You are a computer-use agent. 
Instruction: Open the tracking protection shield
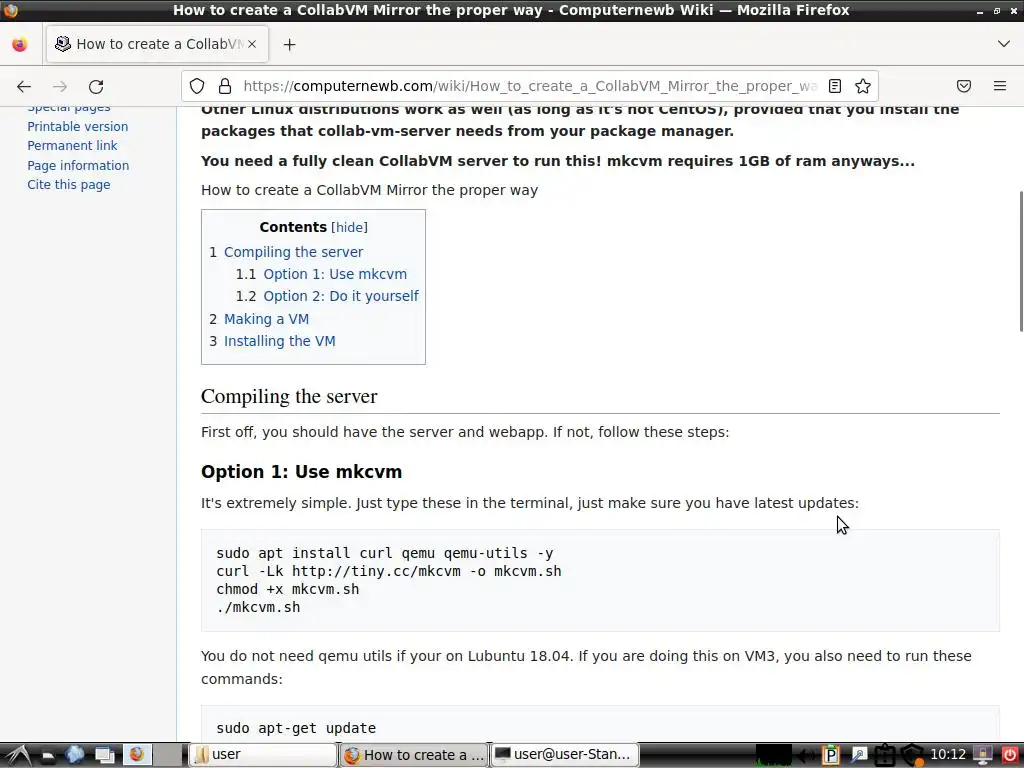[x=197, y=86]
